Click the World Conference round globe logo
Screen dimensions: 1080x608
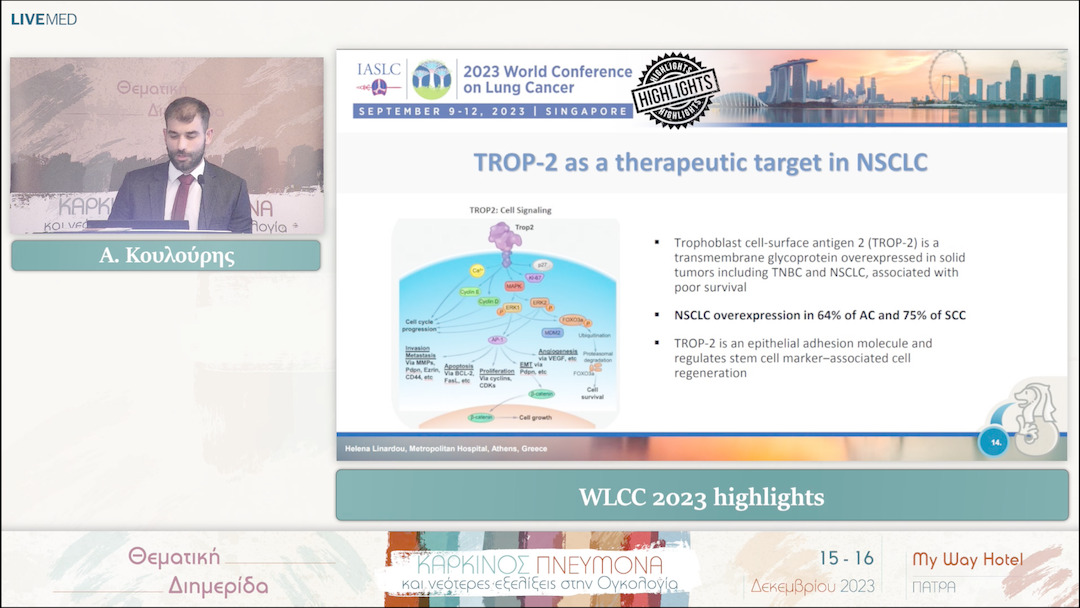(x=432, y=79)
